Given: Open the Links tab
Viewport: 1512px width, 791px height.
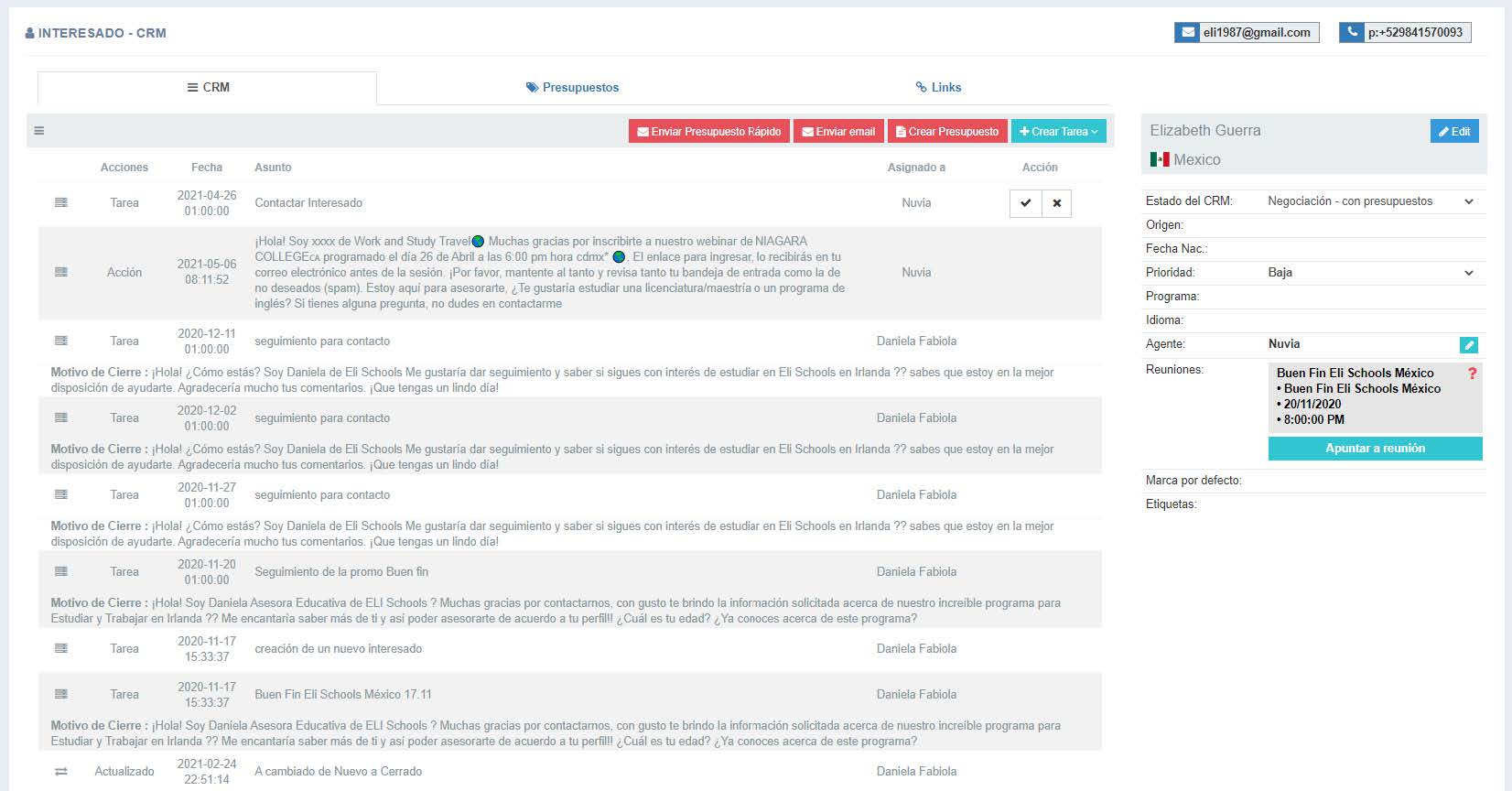Looking at the screenshot, I should pos(938,88).
